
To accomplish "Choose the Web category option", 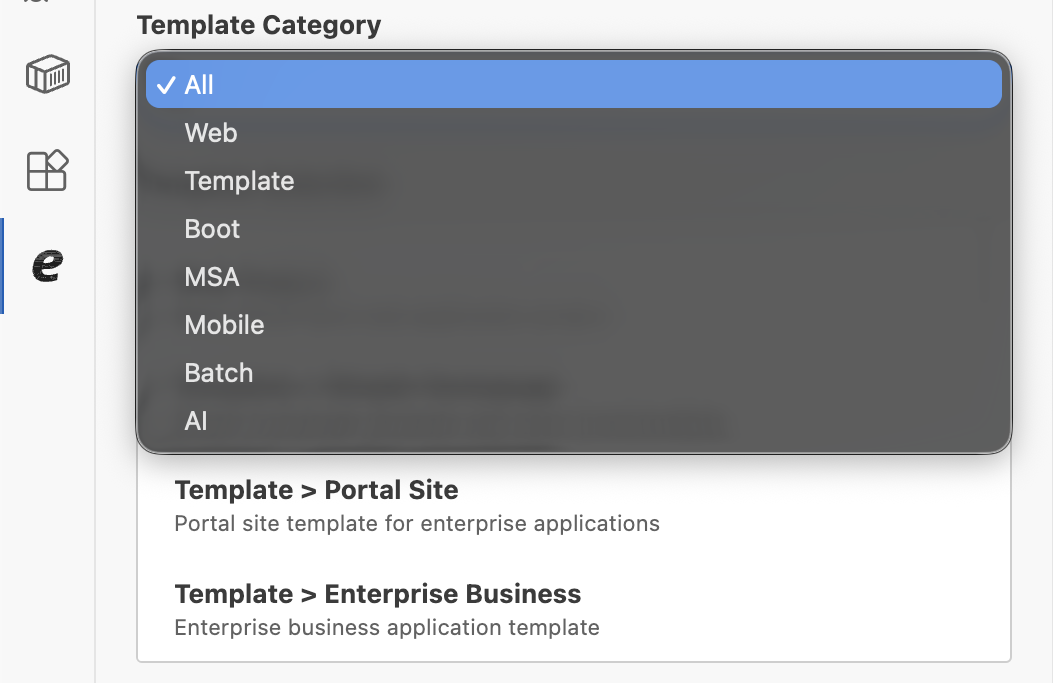I will pyautogui.click(x=211, y=133).
